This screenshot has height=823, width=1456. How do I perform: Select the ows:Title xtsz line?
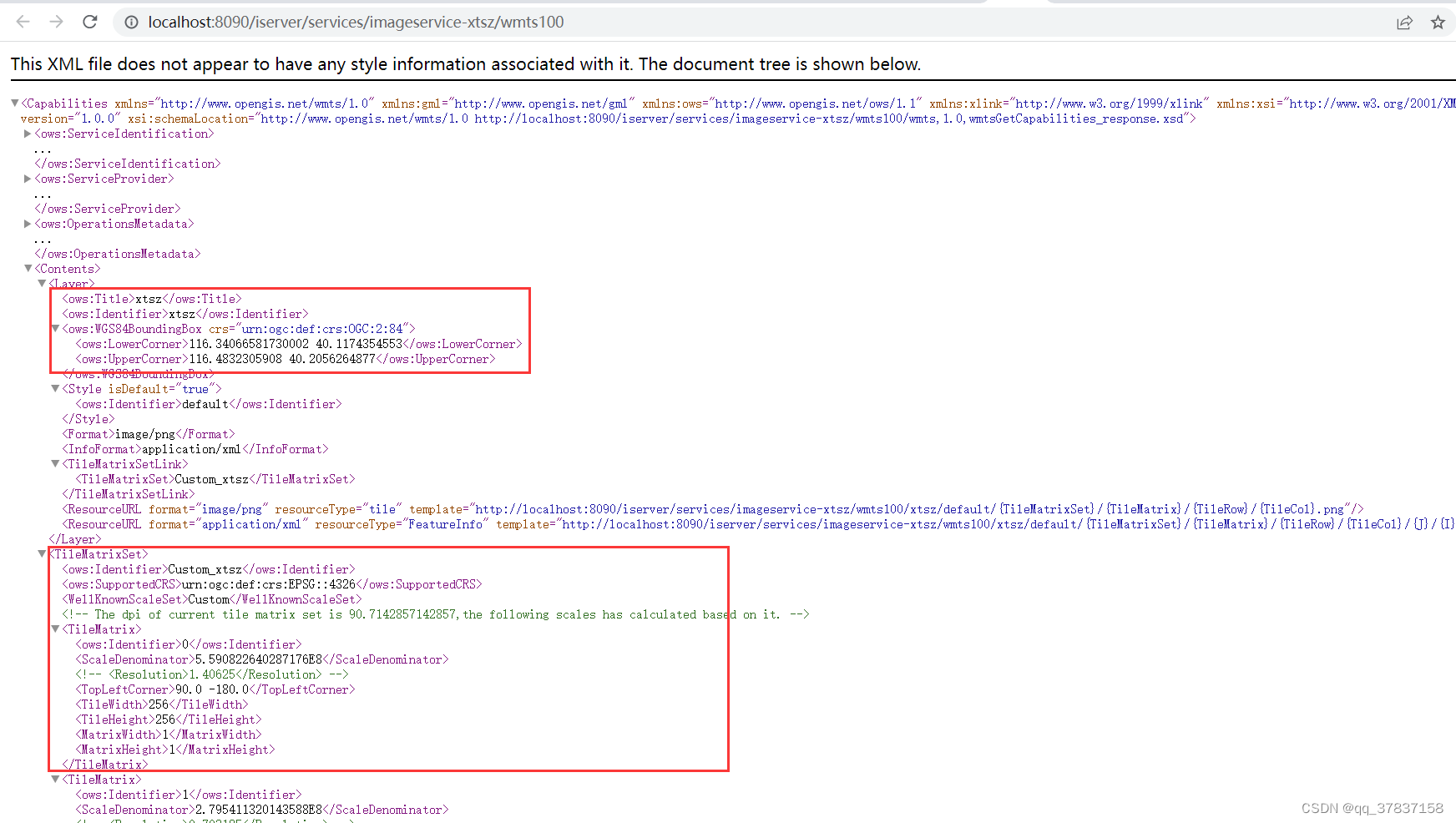click(x=152, y=299)
